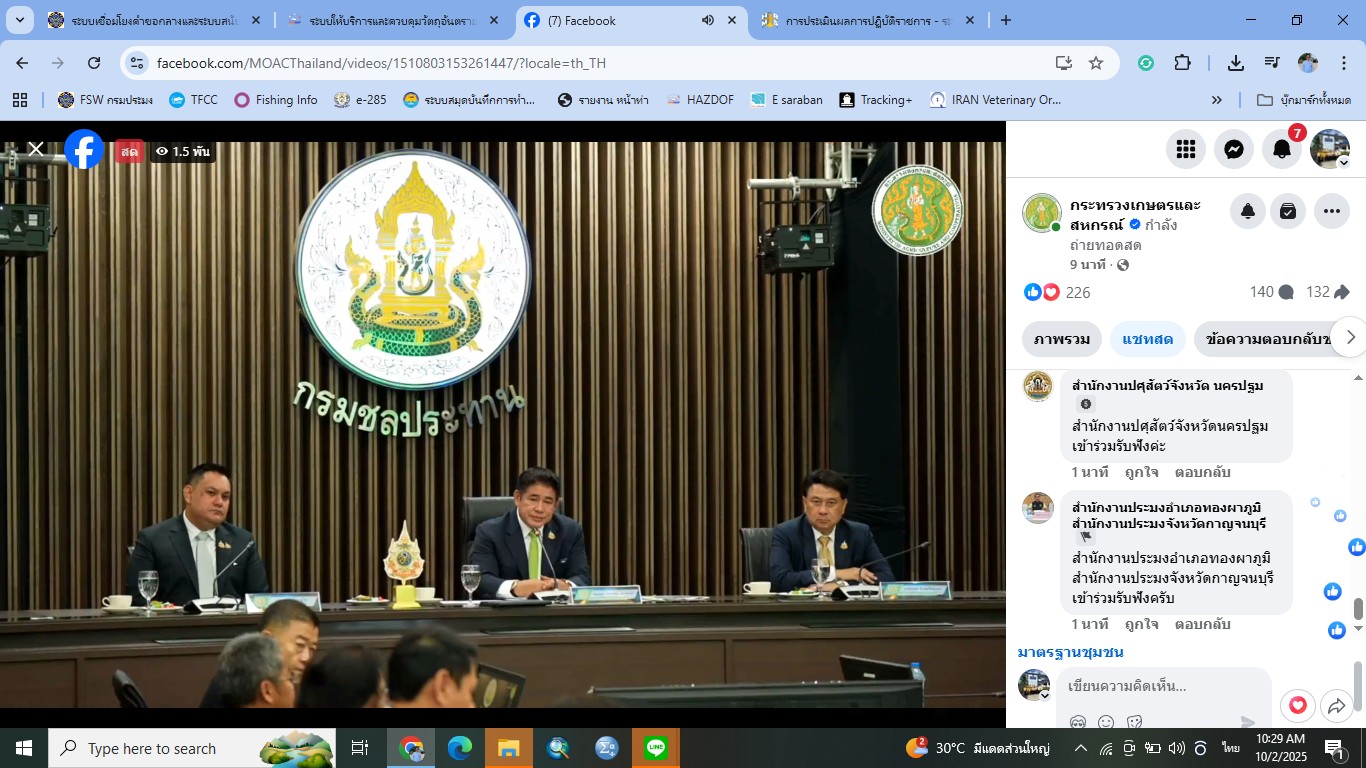The width and height of the screenshot is (1366, 768).
Task: Click the Facebook logo icon
Action: point(85,149)
